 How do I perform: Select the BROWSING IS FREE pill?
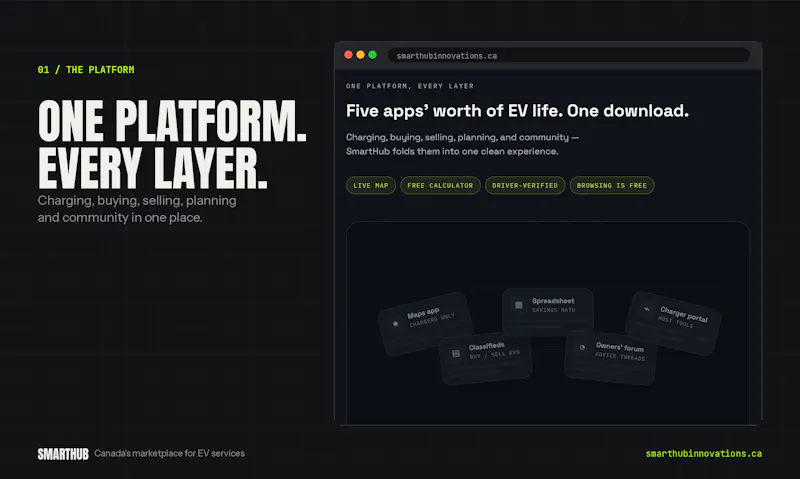(x=612, y=186)
